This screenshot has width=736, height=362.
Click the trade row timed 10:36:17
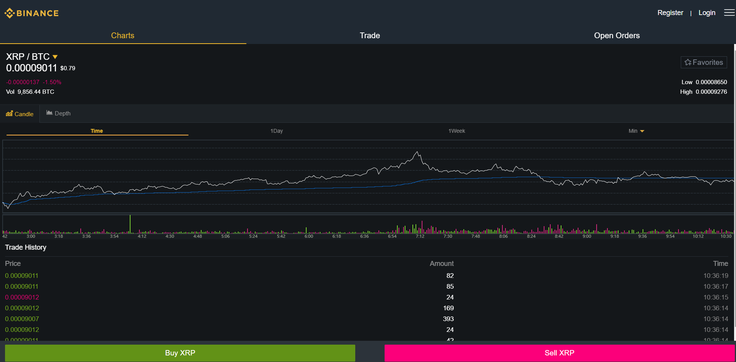click(368, 286)
